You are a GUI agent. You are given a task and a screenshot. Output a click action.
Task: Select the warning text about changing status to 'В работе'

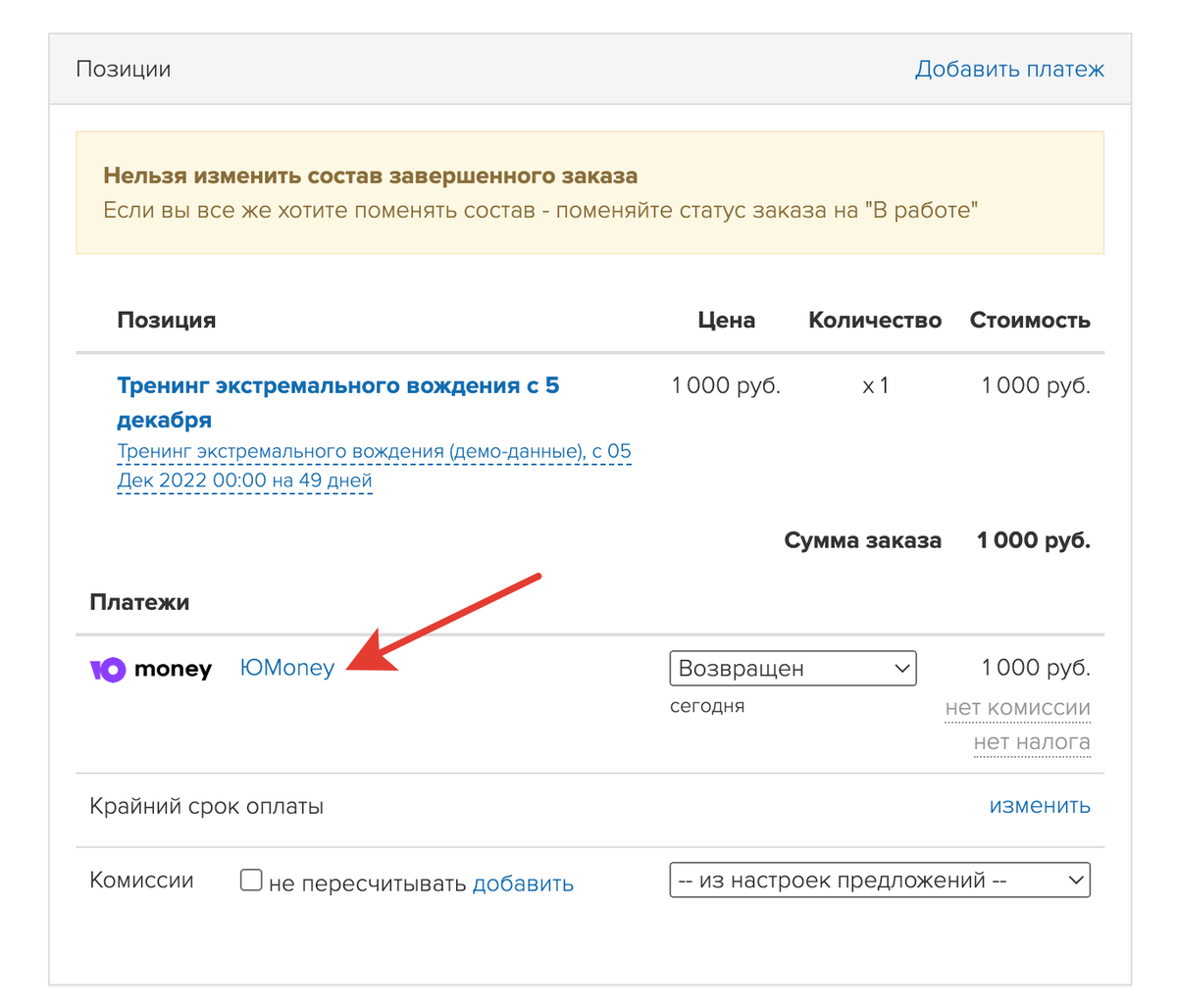(540, 210)
